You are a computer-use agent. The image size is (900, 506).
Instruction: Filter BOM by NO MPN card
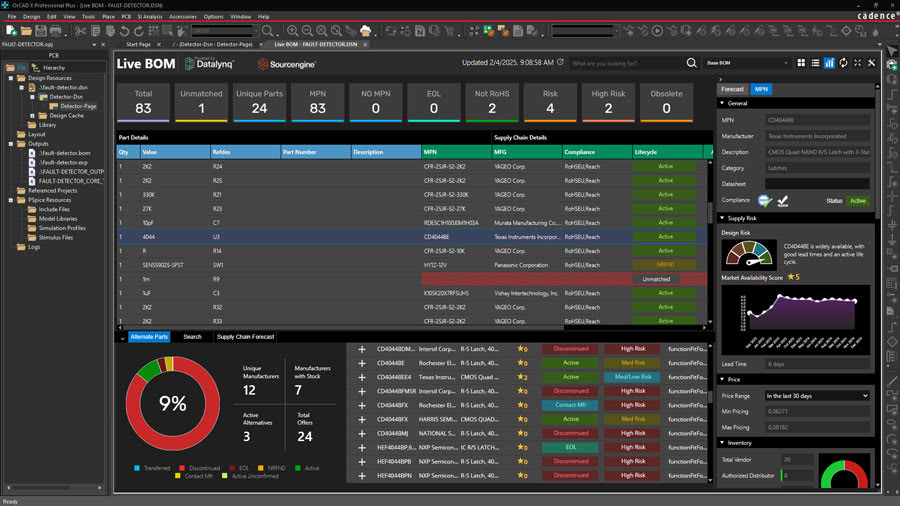pos(375,102)
